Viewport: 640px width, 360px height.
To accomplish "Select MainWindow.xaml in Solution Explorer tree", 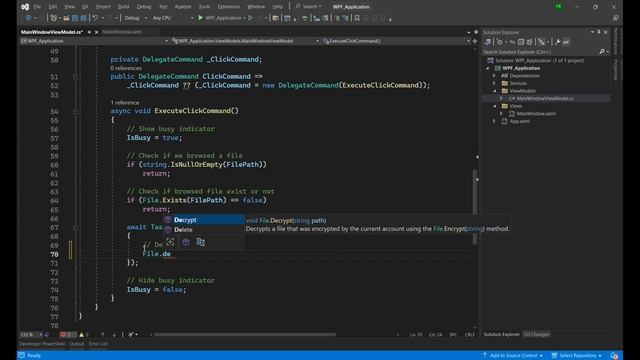I will 536,114.
